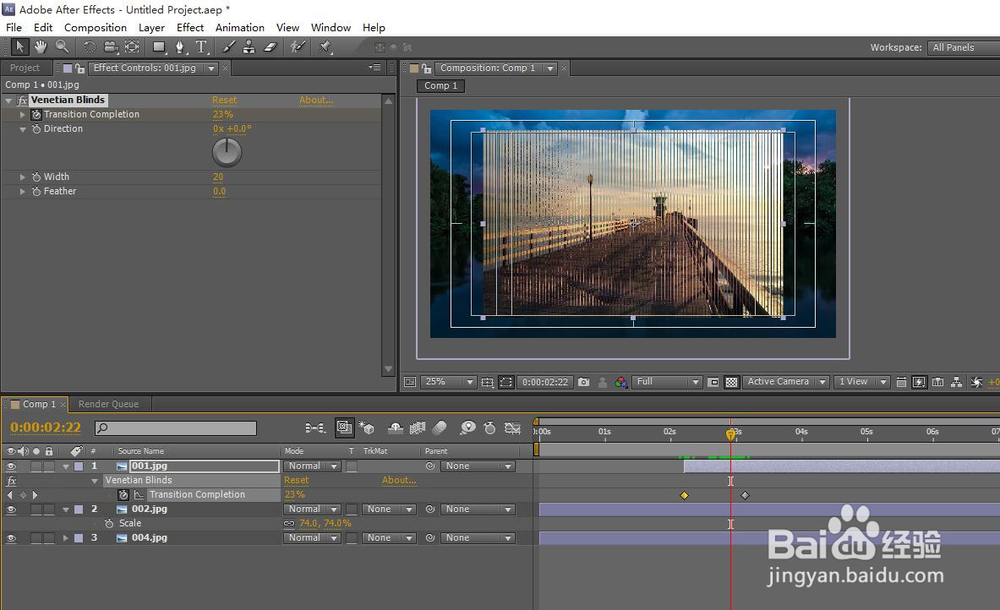The image size is (1000, 610).
Task: Toggle mask and shape path visibility
Action: tap(506, 382)
